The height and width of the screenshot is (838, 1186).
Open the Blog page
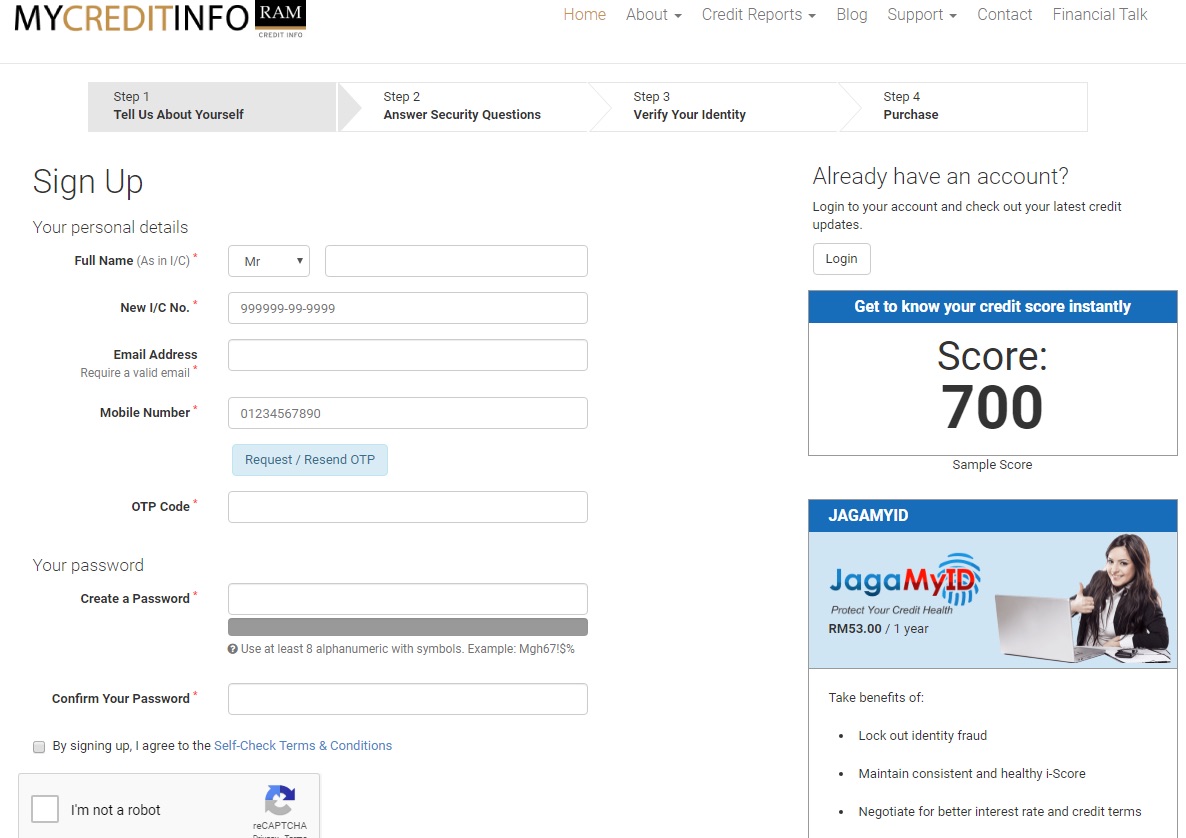(851, 15)
